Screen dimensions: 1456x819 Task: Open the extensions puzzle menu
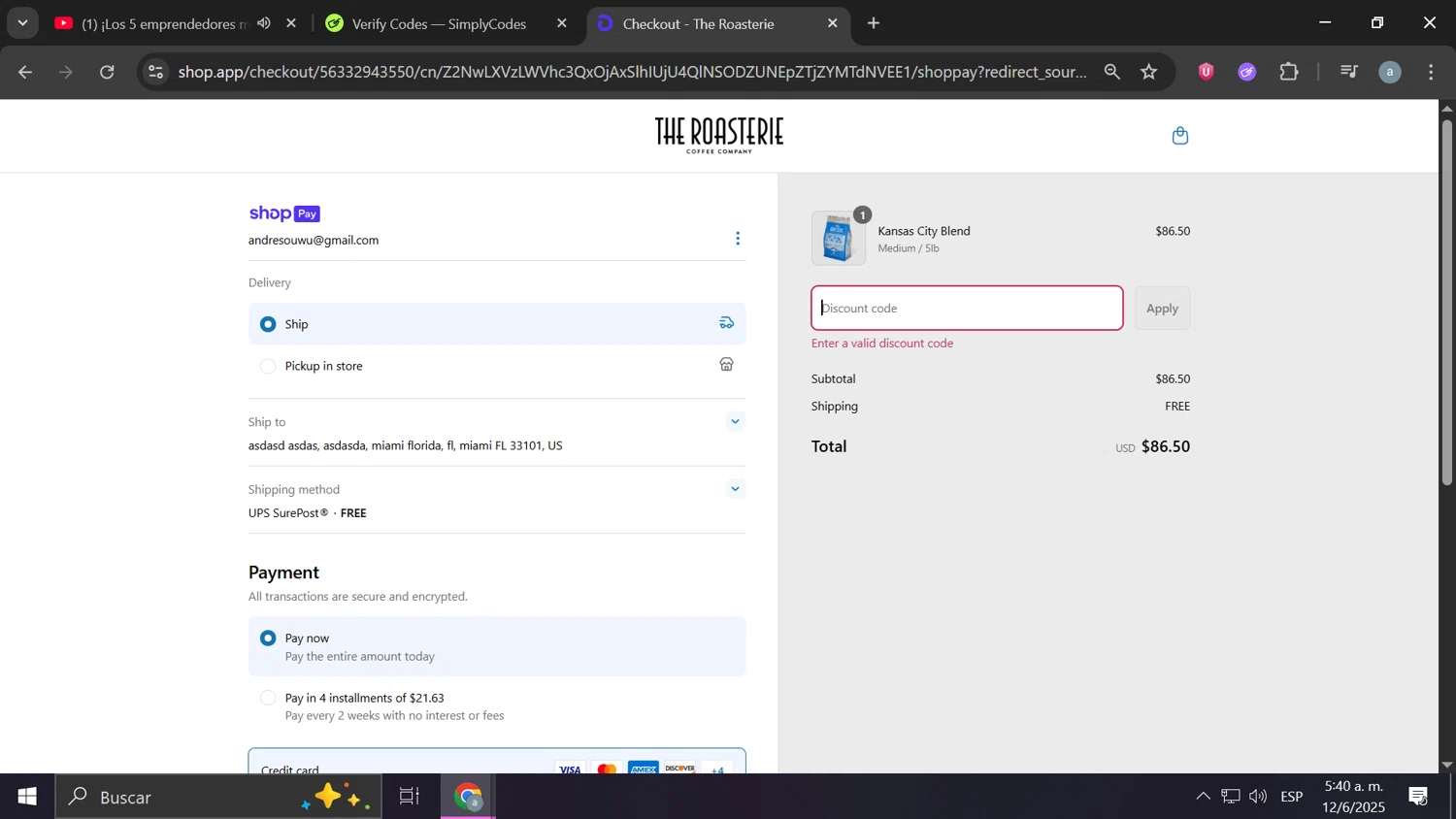click(x=1289, y=72)
